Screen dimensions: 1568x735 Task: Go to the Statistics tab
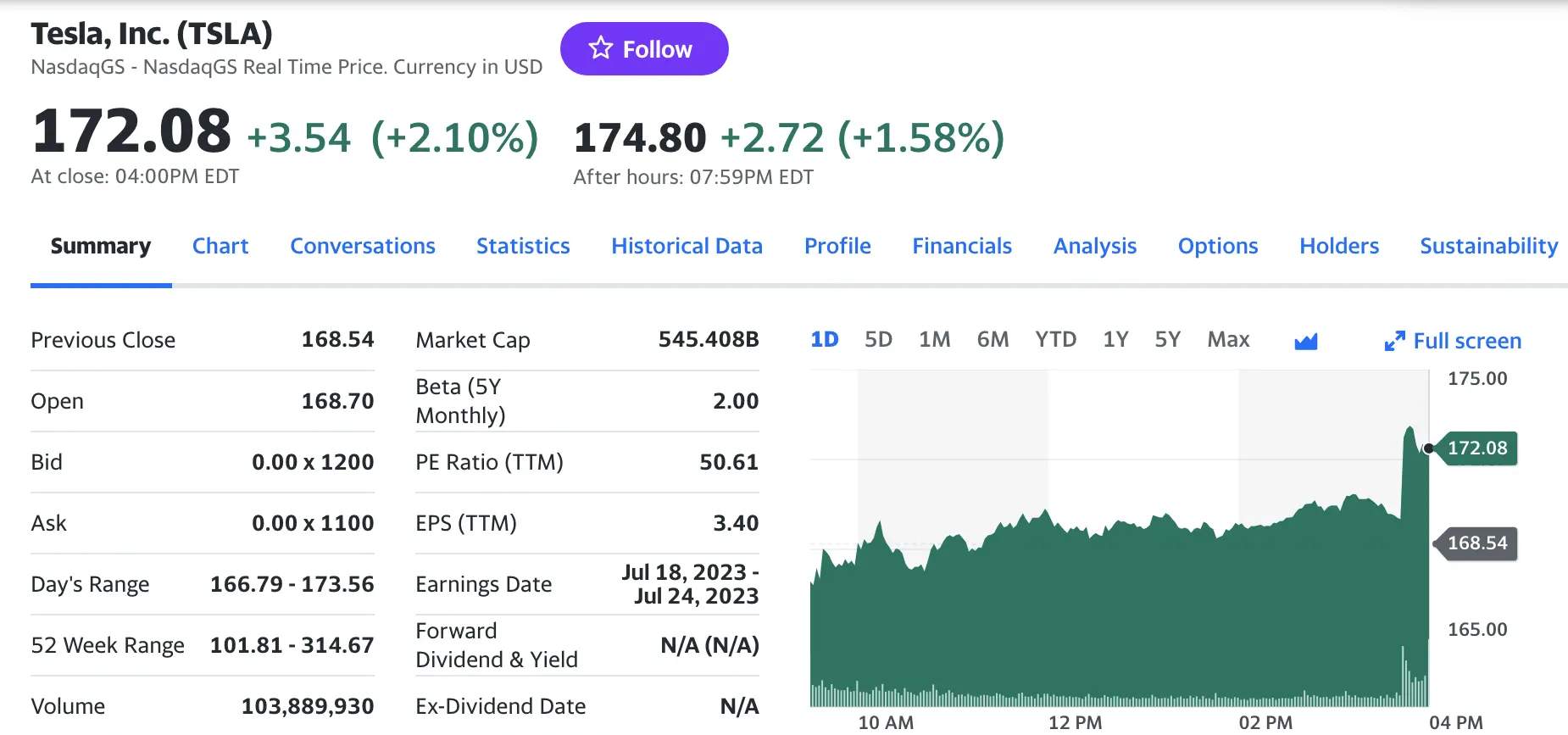(x=523, y=246)
